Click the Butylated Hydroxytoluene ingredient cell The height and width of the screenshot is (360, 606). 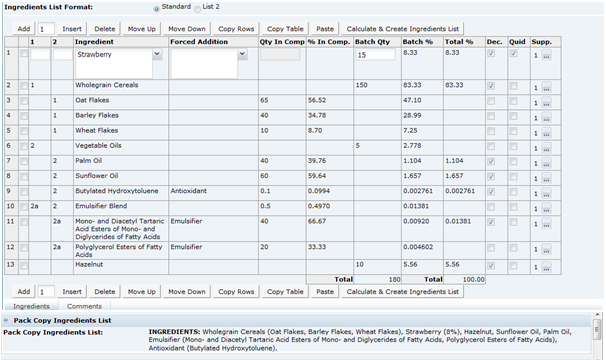click(121, 193)
